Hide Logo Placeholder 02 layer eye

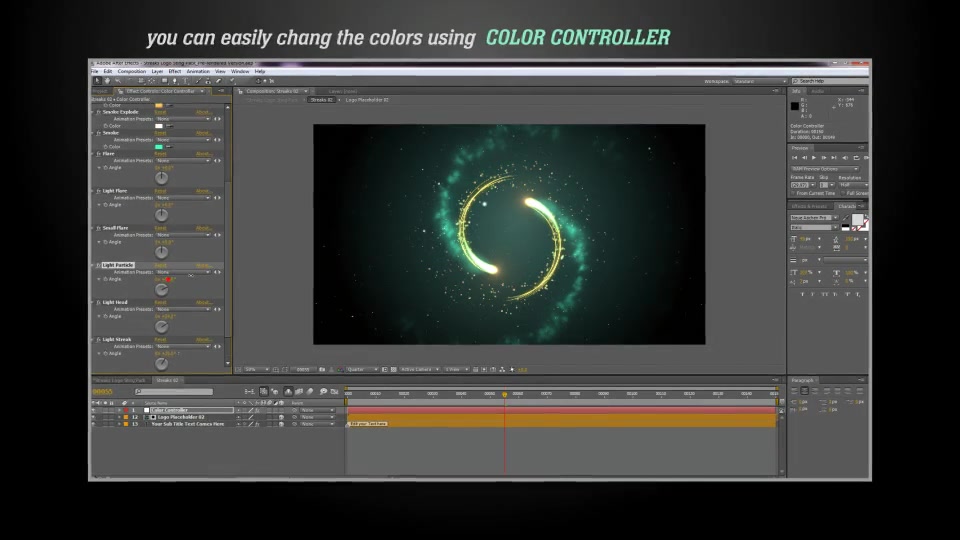94,417
